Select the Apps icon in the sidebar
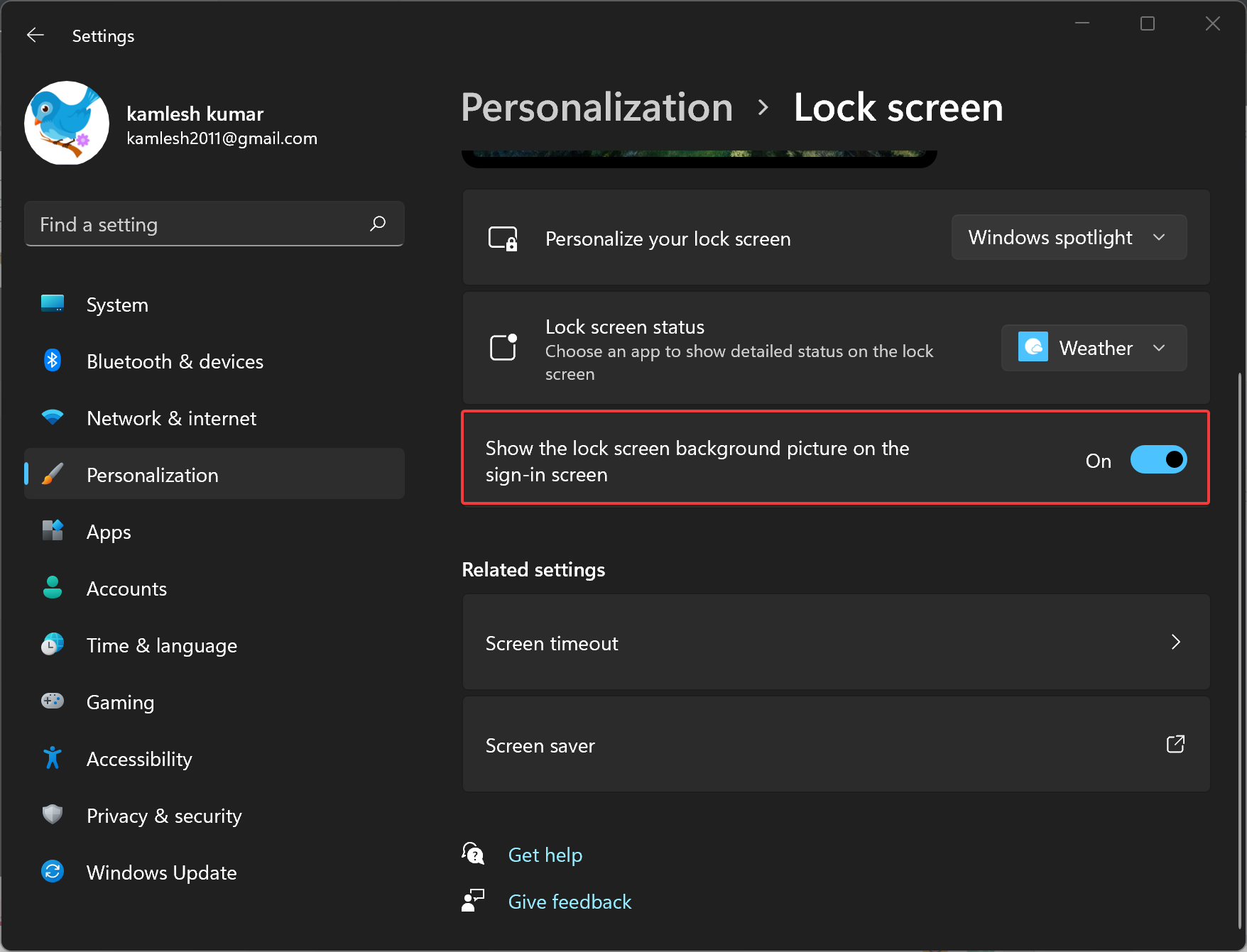 (52, 531)
